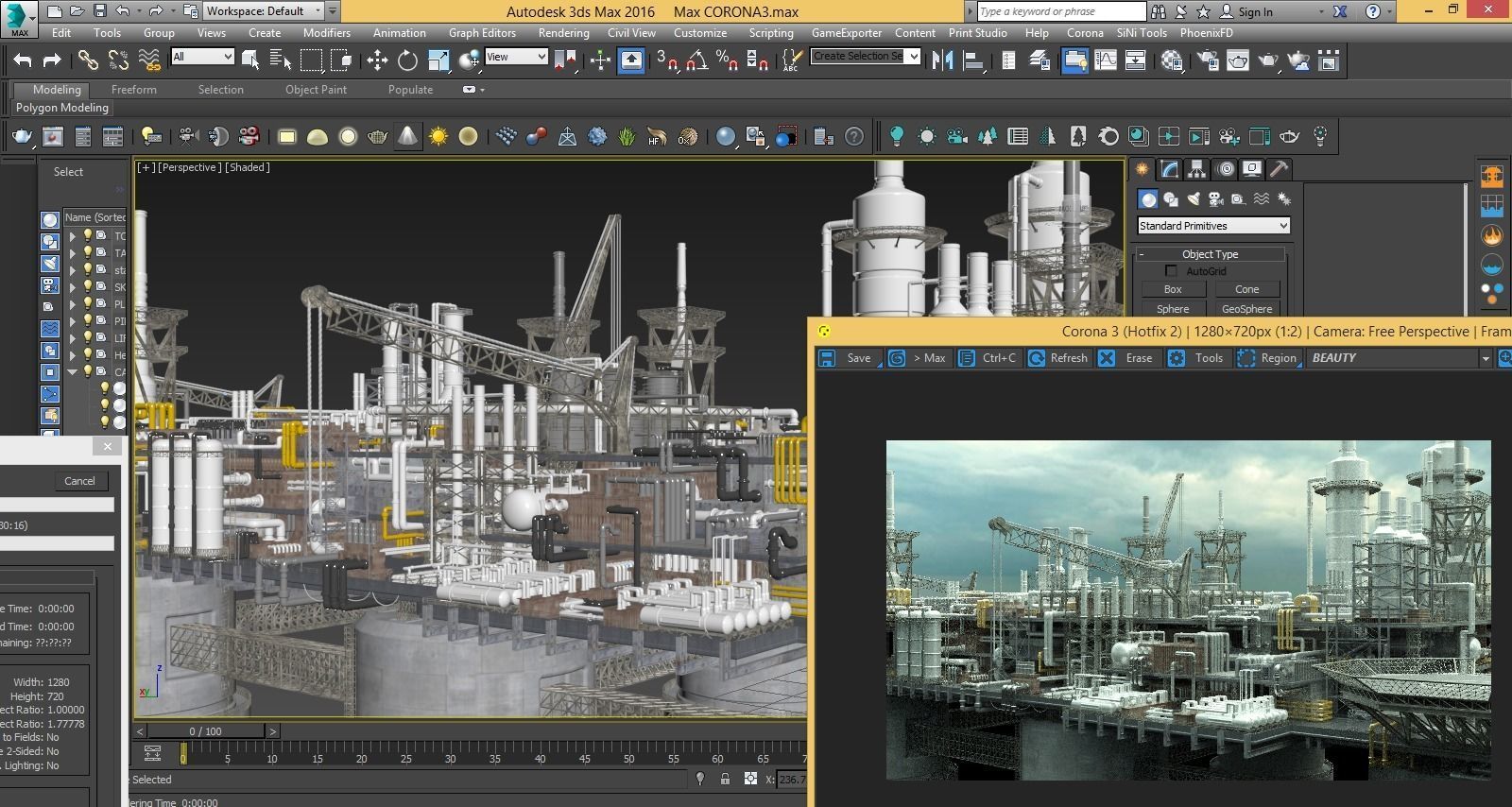Open the Modify command panel tab
The image size is (1512, 807).
point(1170,169)
